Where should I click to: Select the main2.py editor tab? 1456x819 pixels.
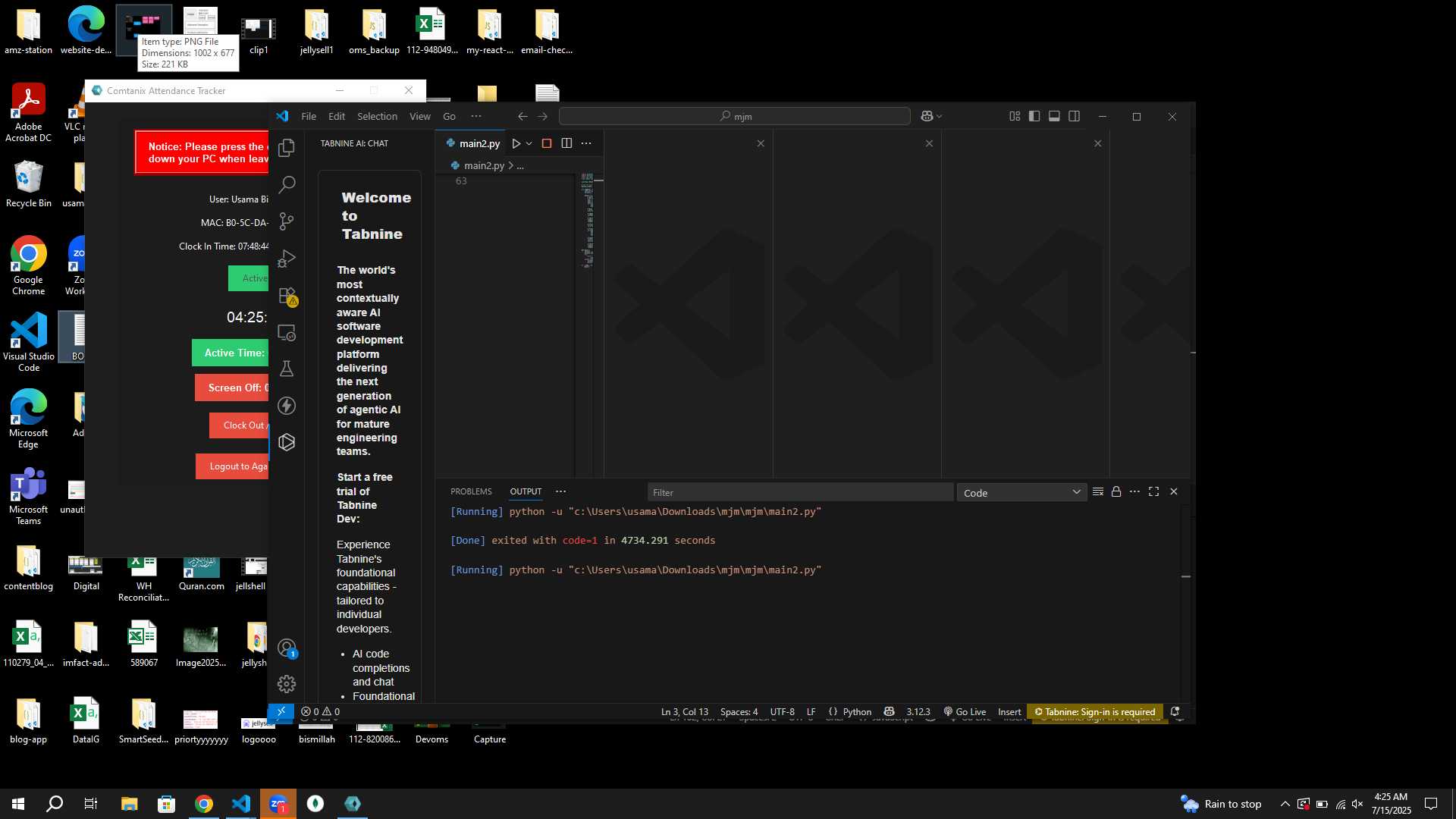(x=472, y=143)
